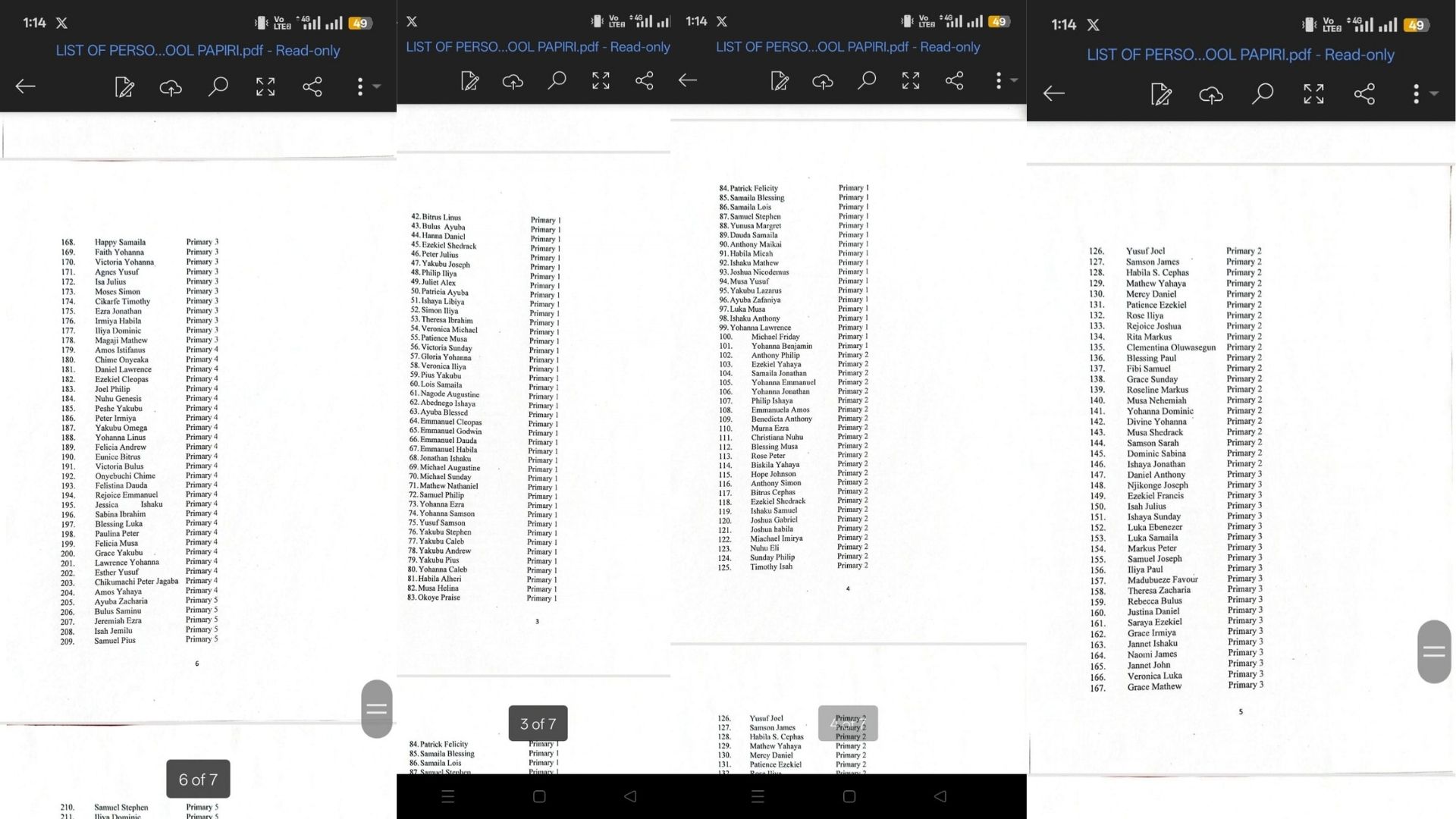Screen dimensions: 1456x819
Task: Tap the cloud upload icon above the 126–167 name list
Action: 1211,95
